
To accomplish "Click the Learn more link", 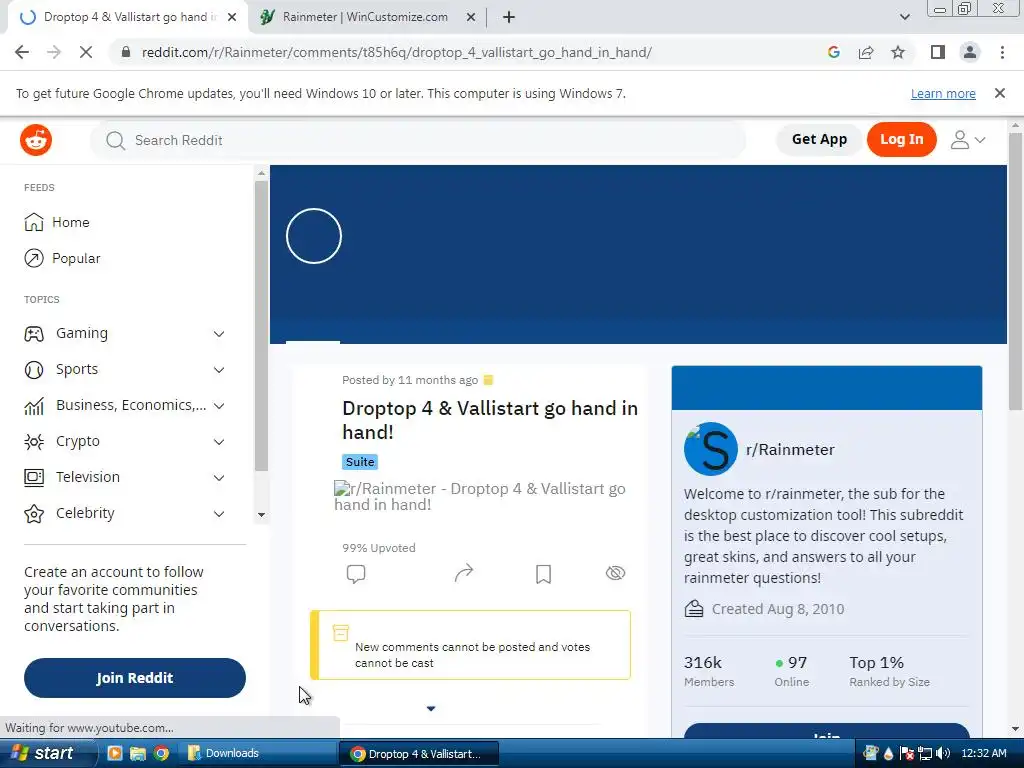I will [943, 93].
